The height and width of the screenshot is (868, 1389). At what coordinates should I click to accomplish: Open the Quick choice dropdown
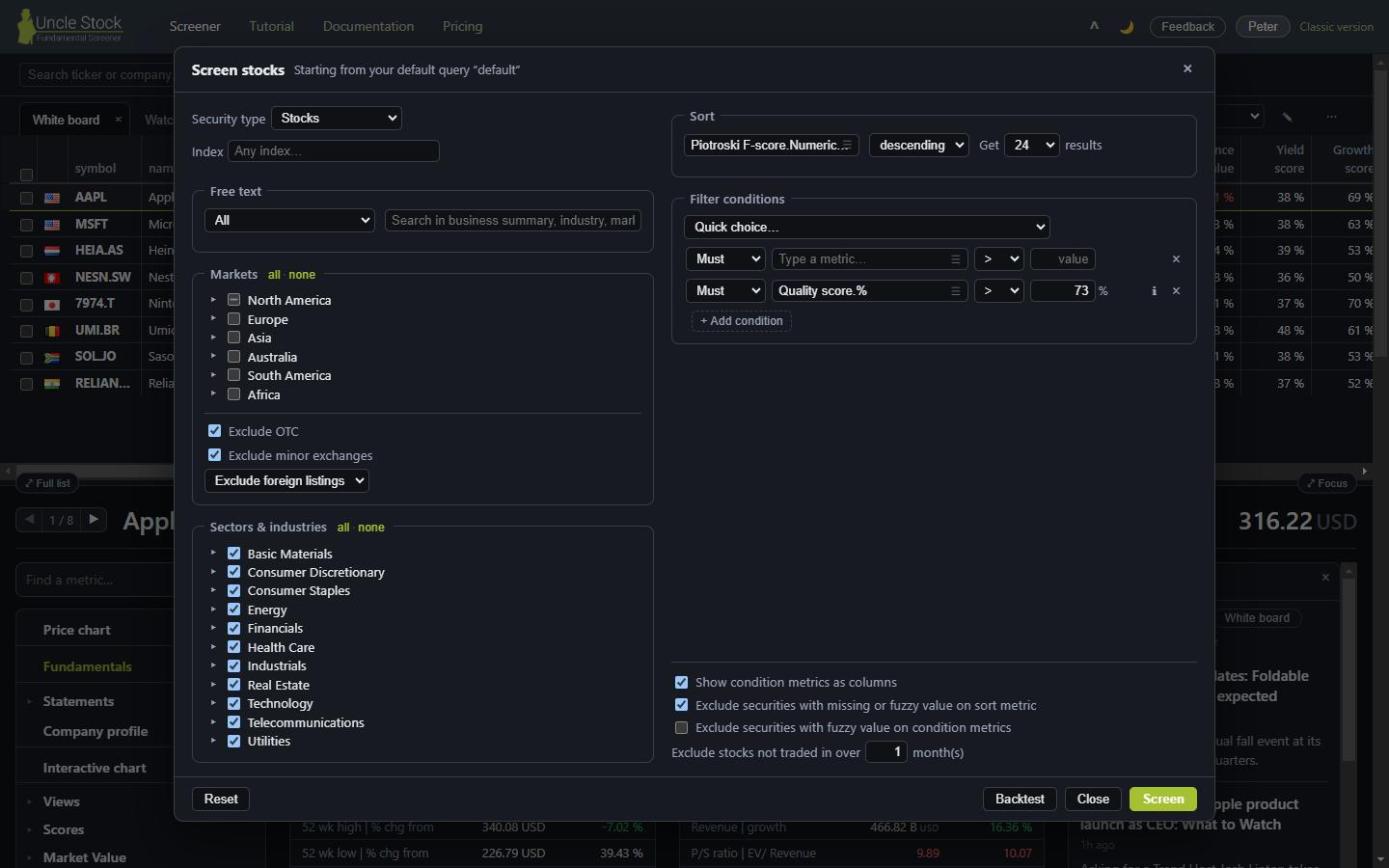[867, 227]
